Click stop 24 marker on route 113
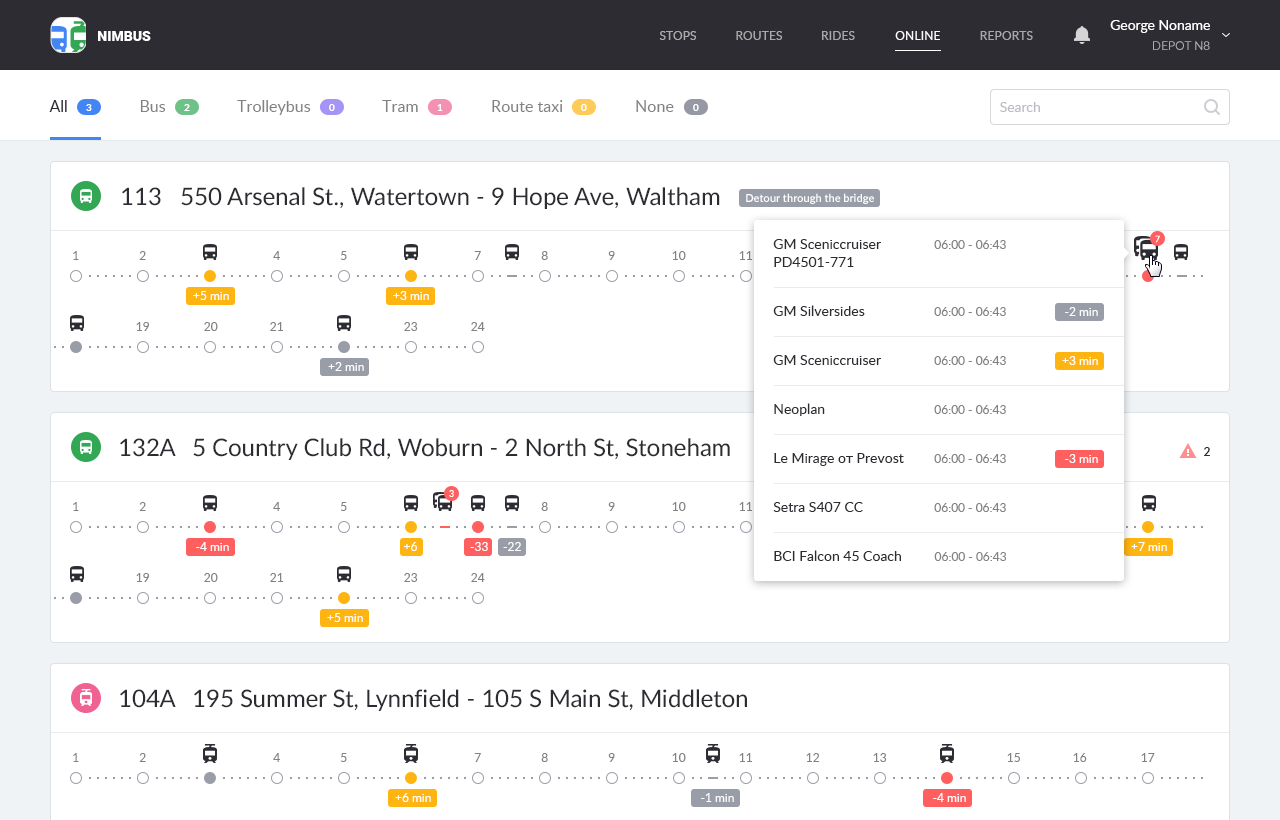1280x820 pixels. 478,347
